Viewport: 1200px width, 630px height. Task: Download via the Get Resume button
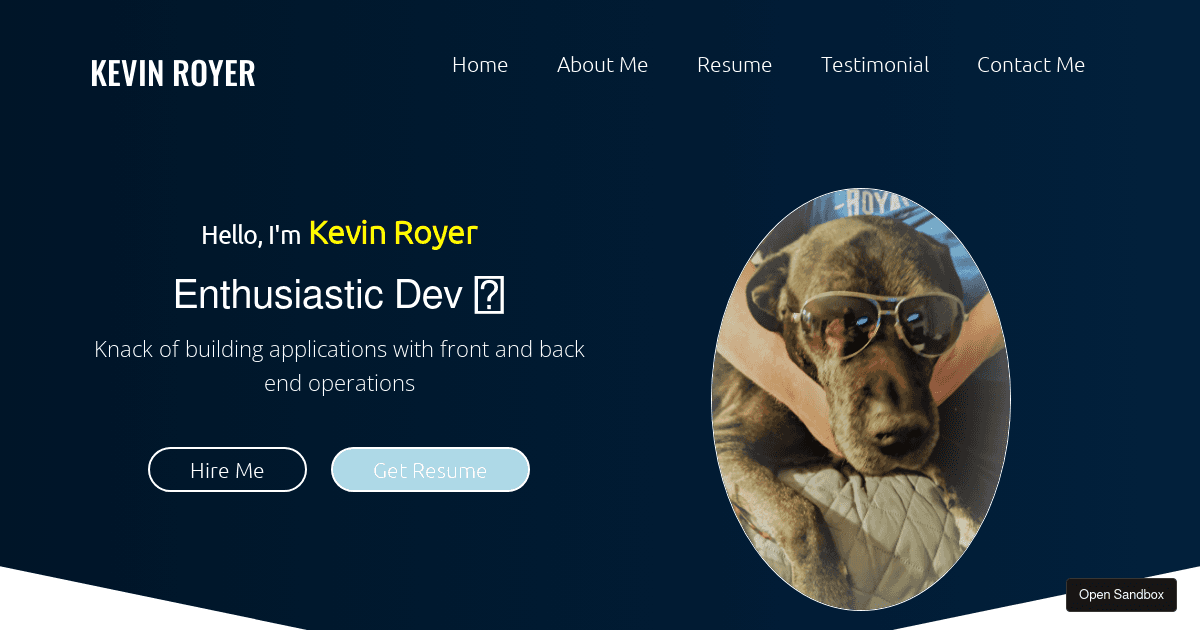(x=430, y=470)
